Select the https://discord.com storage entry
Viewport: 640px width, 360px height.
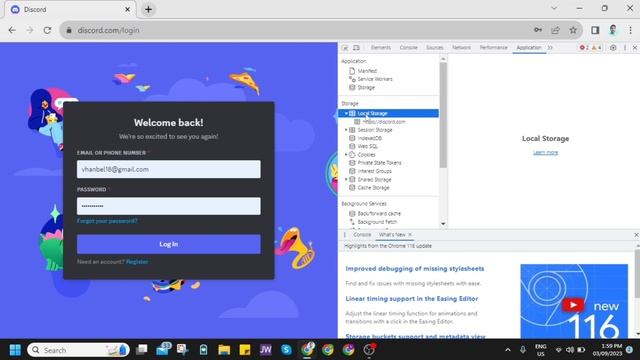pos(384,122)
